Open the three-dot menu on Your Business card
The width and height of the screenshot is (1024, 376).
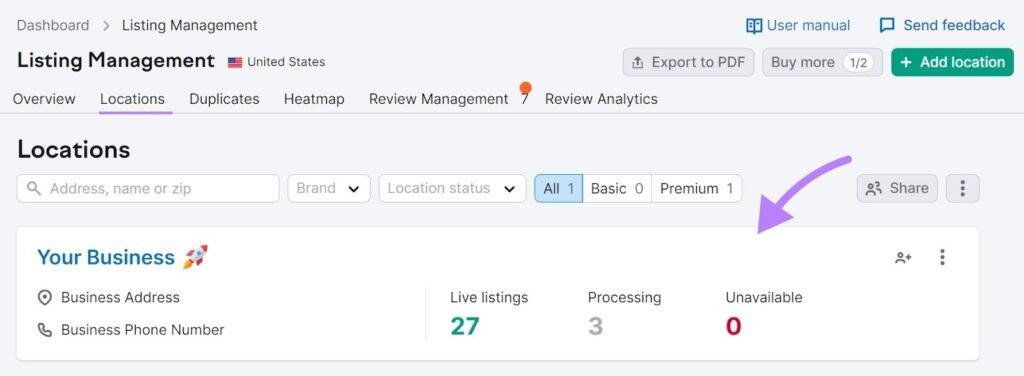point(942,257)
